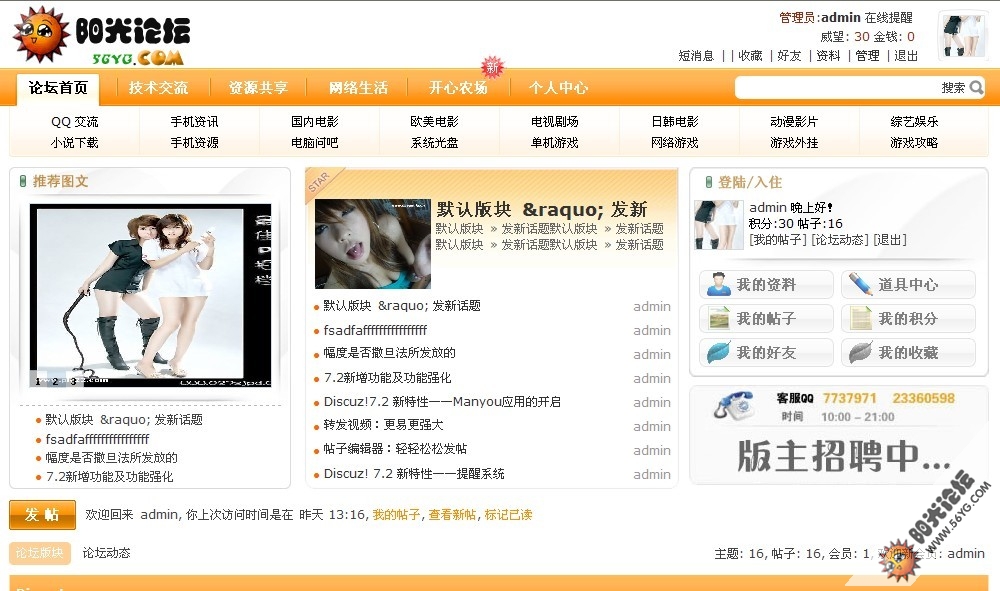Click the telephone customer service icon
The width and height of the screenshot is (1000, 591).
[733, 405]
